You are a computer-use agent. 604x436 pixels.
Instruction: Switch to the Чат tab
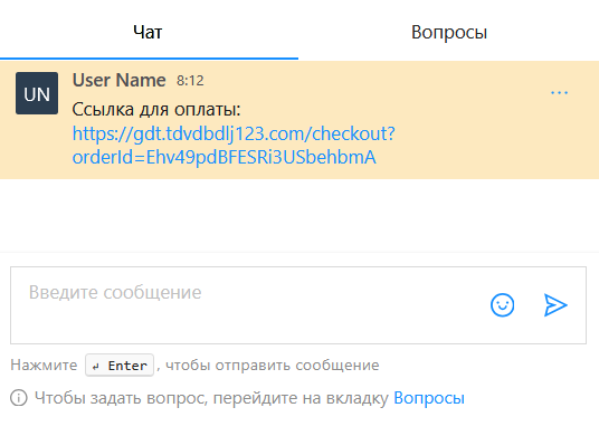pyautogui.click(x=148, y=32)
